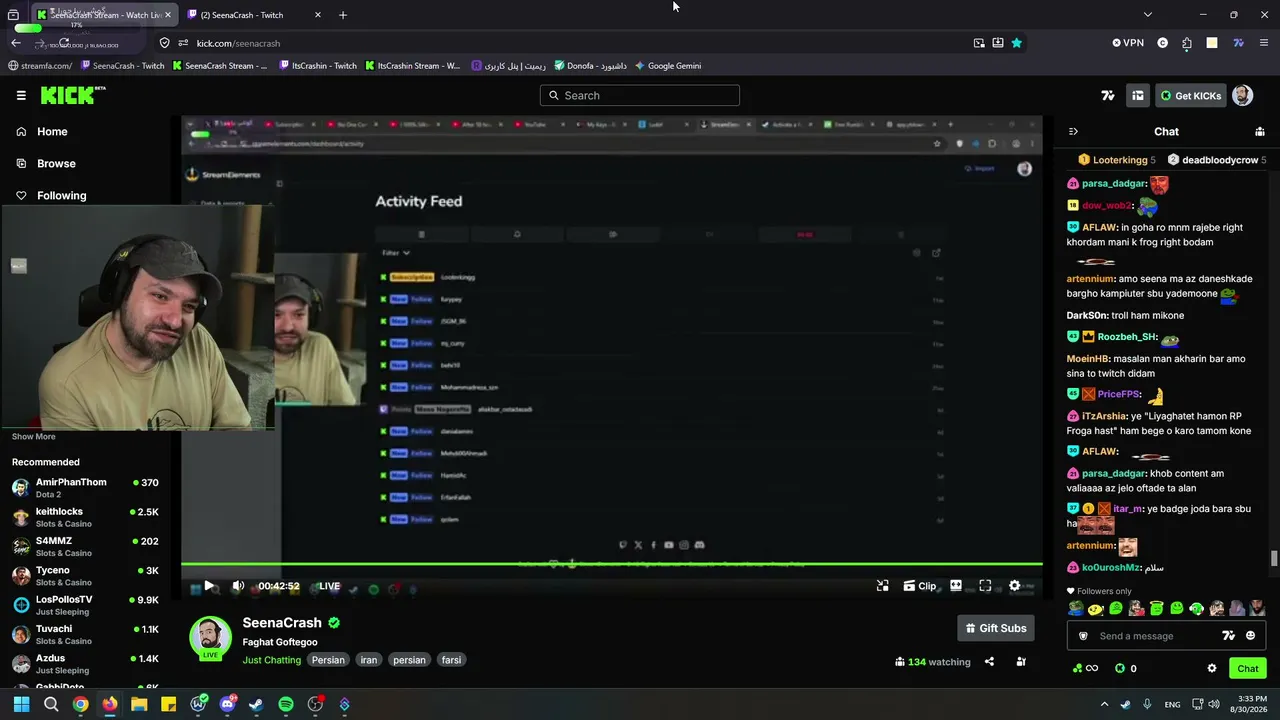This screenshot has height=720, width=1280.
Task: Open SeenaCrash channel avatar
Action: click(x=210, y=638)
